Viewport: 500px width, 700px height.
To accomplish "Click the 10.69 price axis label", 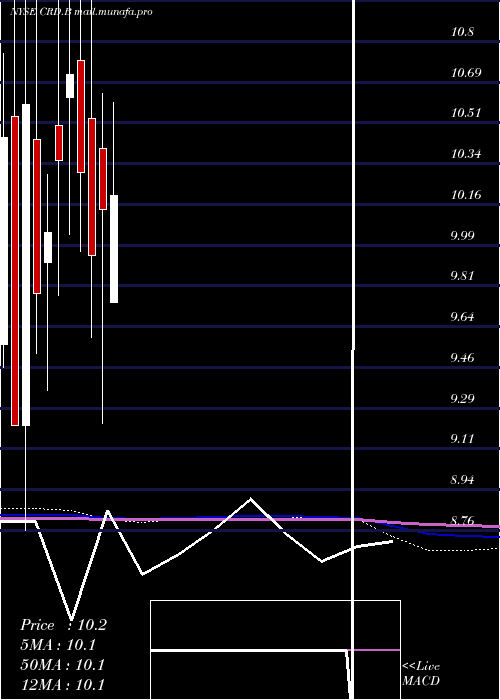I will (467, 72).
